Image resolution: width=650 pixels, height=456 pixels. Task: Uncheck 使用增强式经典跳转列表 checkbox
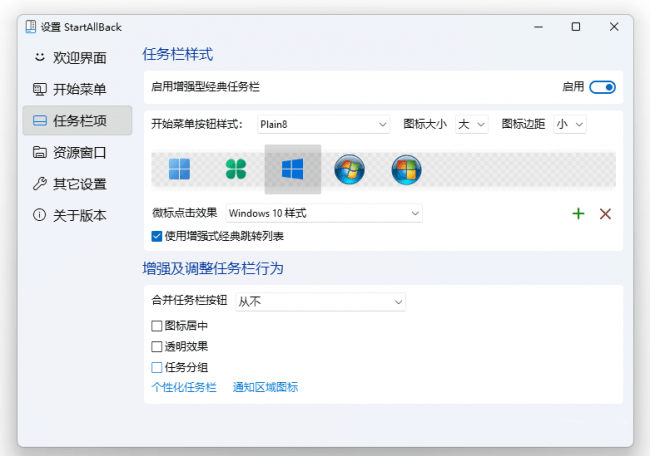(157, 236)
